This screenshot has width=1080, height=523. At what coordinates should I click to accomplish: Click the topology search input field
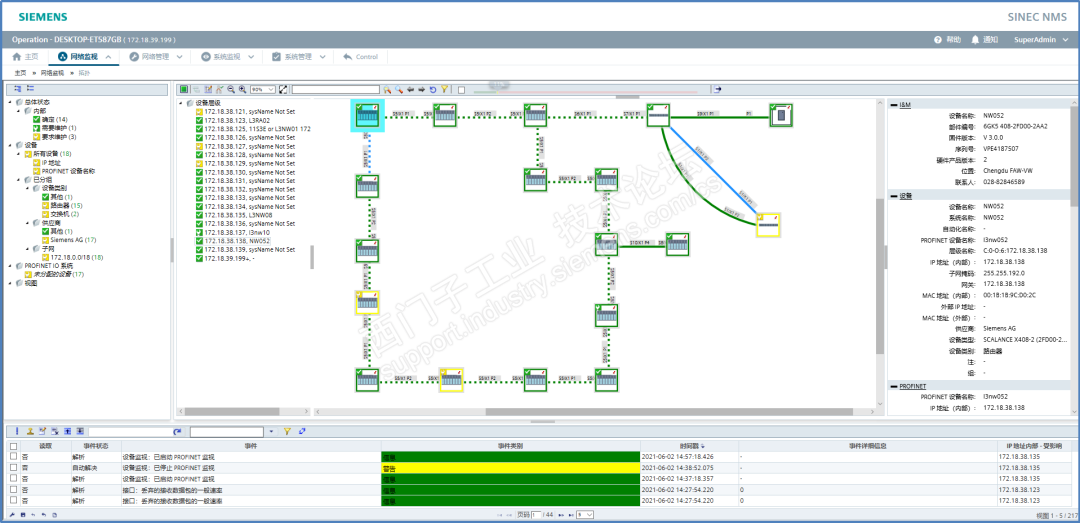(x=335, y=90)
